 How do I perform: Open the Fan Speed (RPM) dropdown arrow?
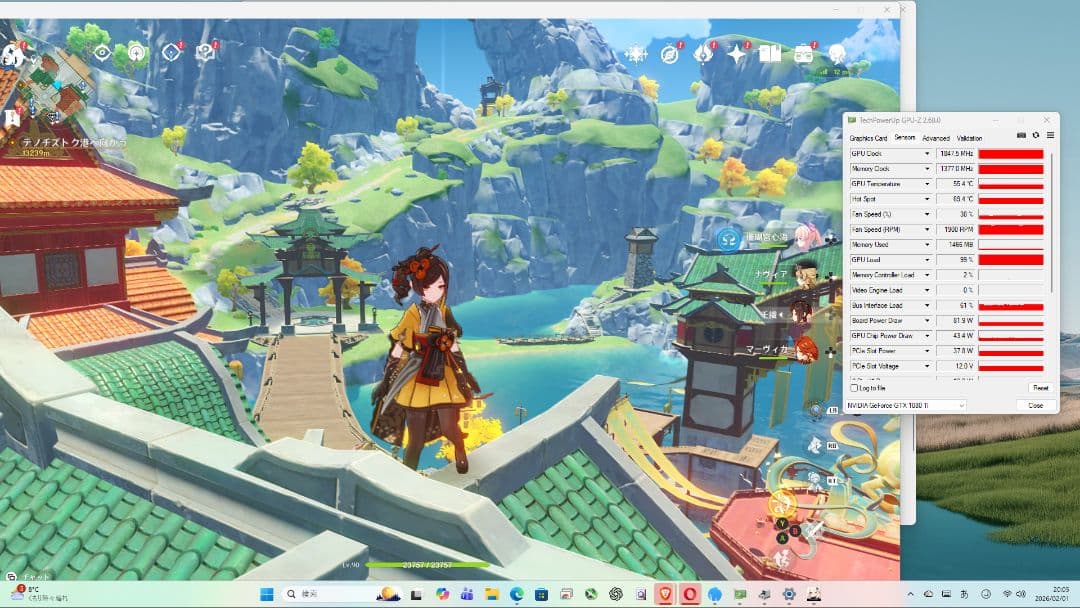pos(929,229)
